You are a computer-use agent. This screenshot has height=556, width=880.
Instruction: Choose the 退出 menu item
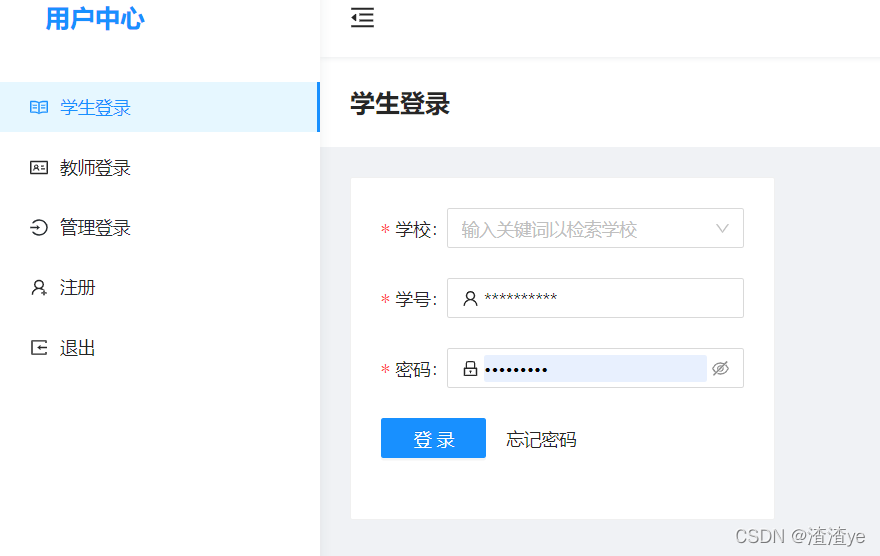click(159, 348)
